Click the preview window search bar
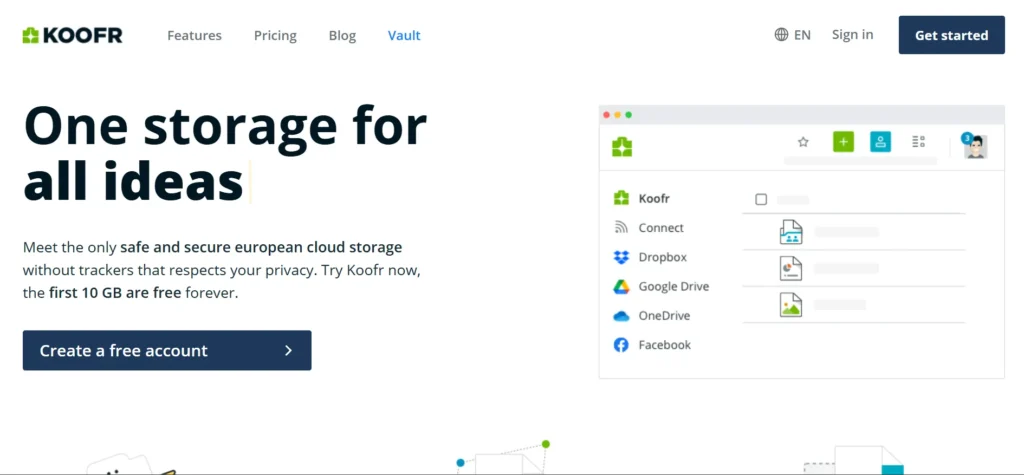This screenshot has height=475, width=1024. (860, 161)
